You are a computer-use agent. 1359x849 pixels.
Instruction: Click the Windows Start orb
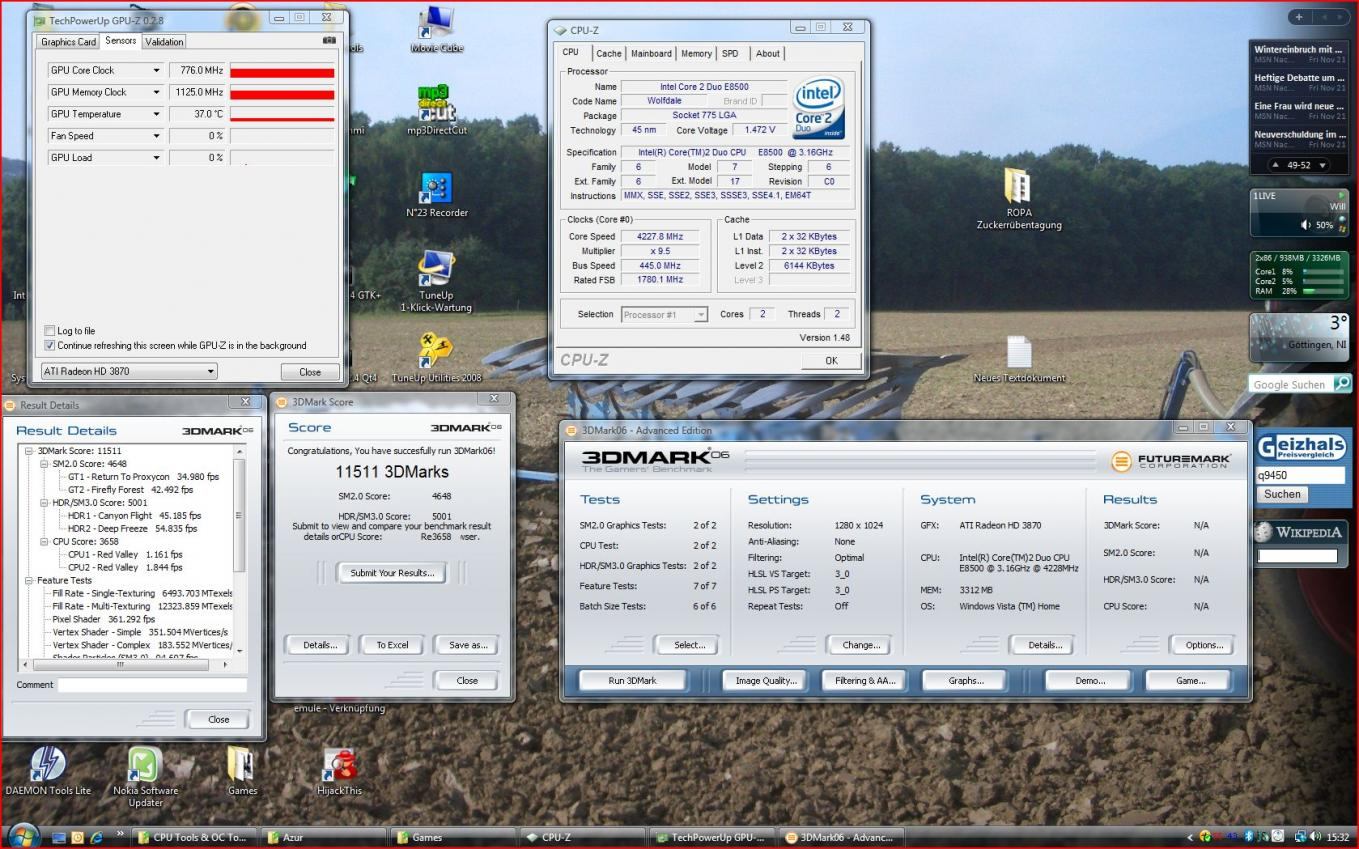(x=23, y=835)
